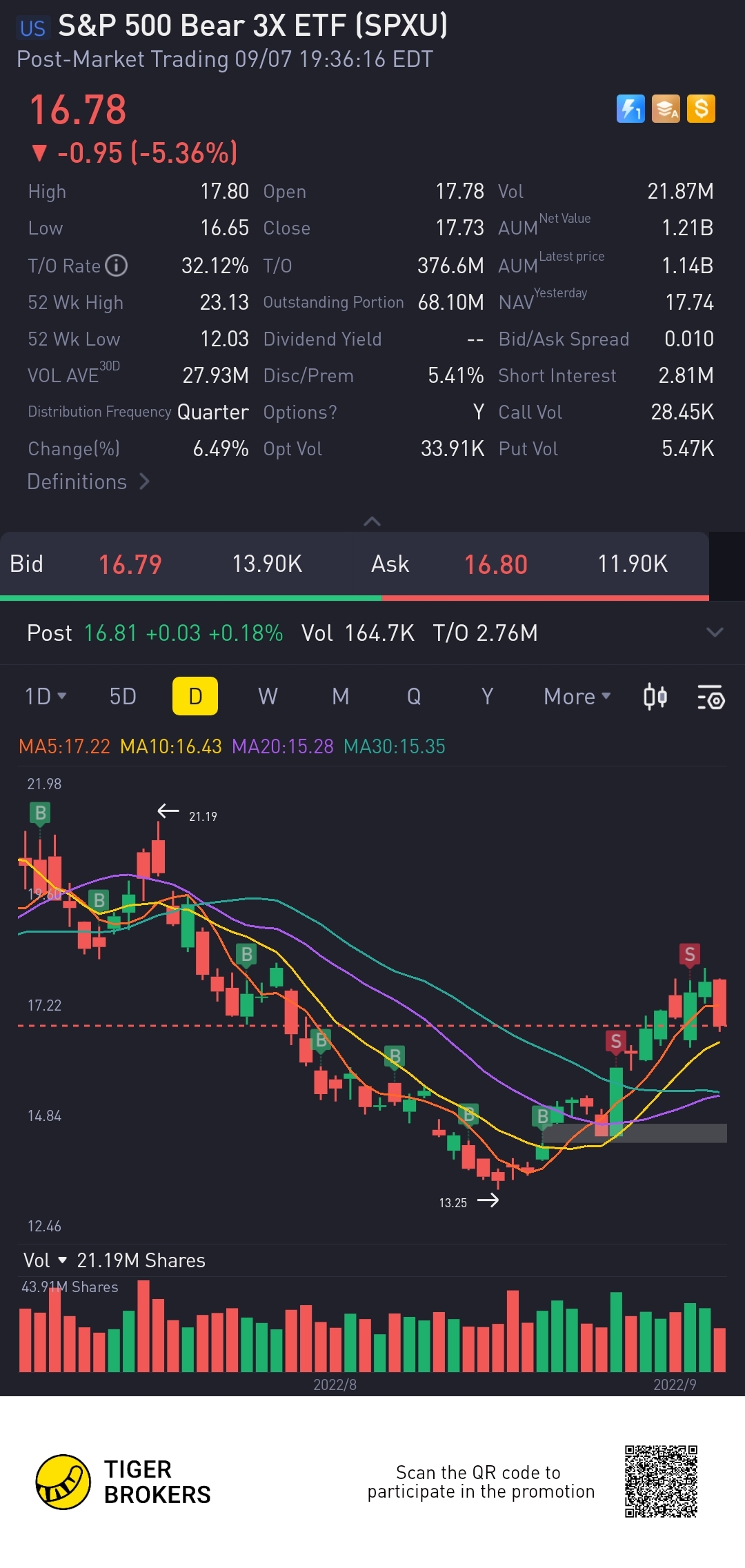The width and height of the screenshot is (745, 1568).
Task: Tap the blue lightning quick-trade icon
Action: (630, 109)
